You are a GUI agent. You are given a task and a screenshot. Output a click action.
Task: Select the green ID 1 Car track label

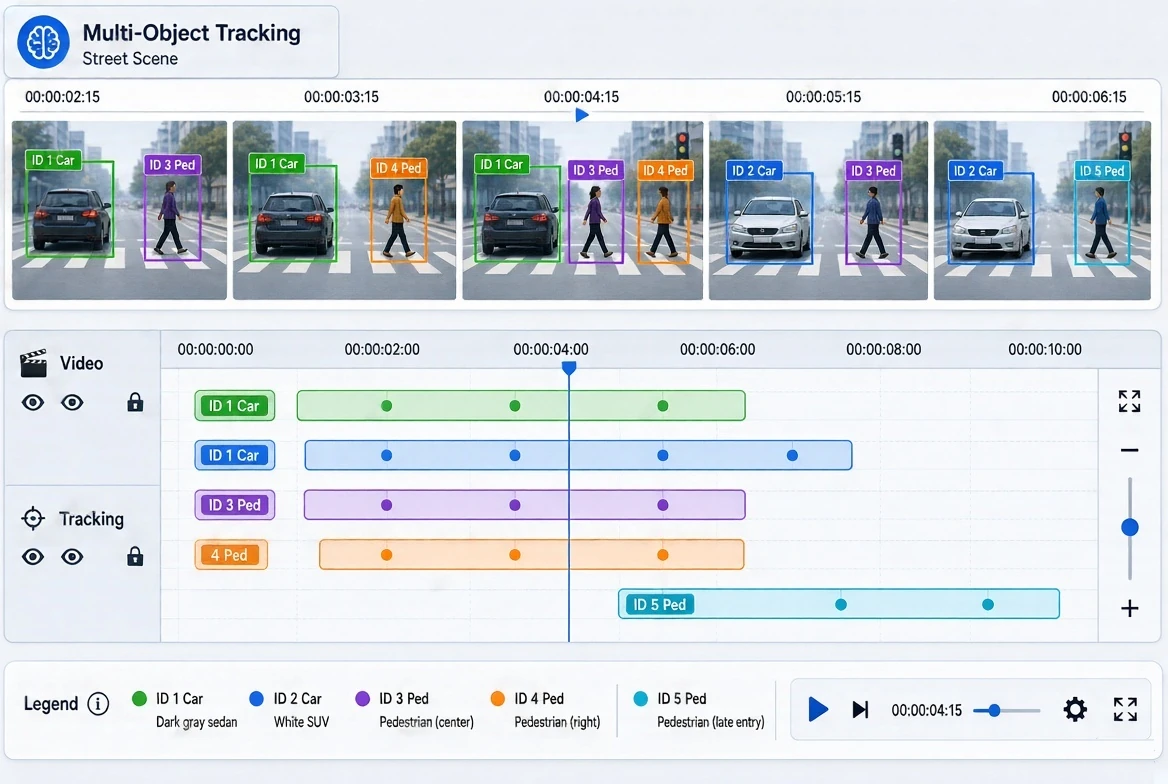pyautogui.click(x=235, y=405)
